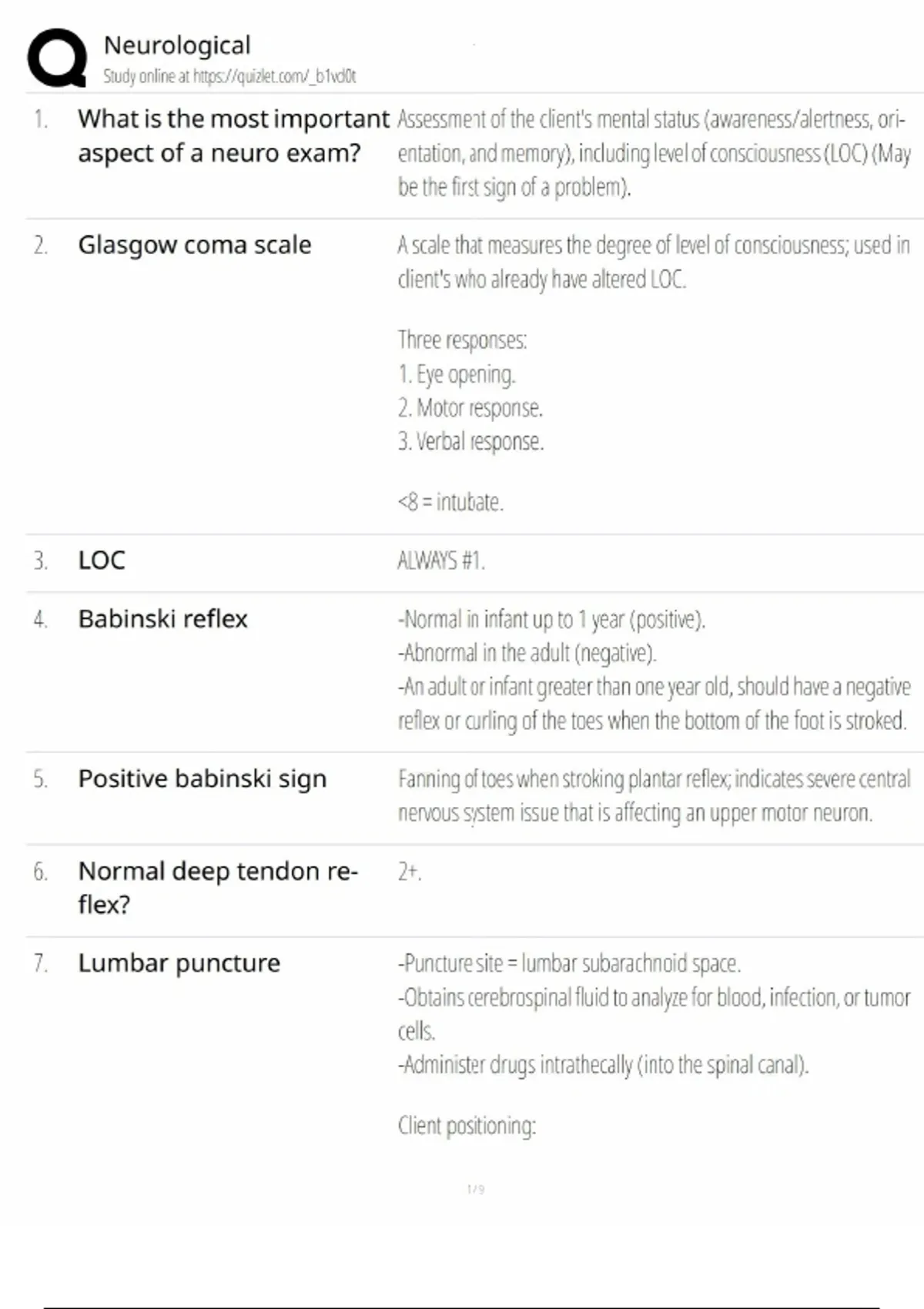This screenshot has height=1309, width=924.
Task: Click the "<8 = intubate." line
Action: point(450,502)
